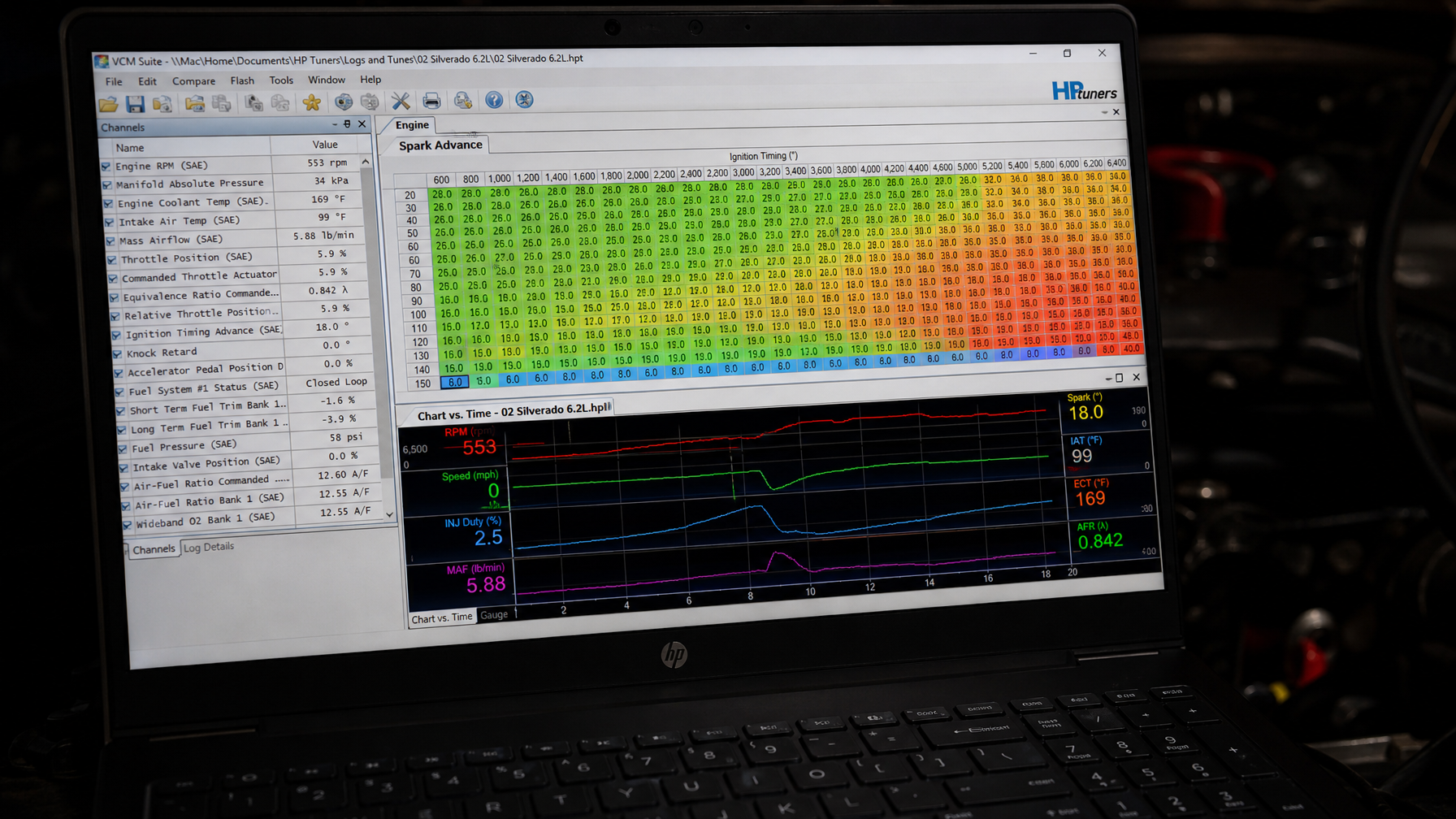Click the Name column header
This screenshot has height=819, width=1456.
coord(186,147)
